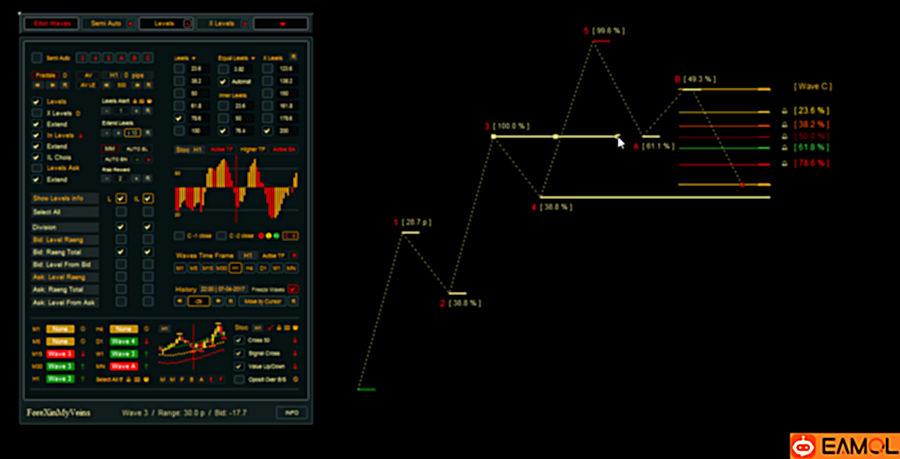Click the green up arrow beside H1 Wave 3

coord(84,379)
